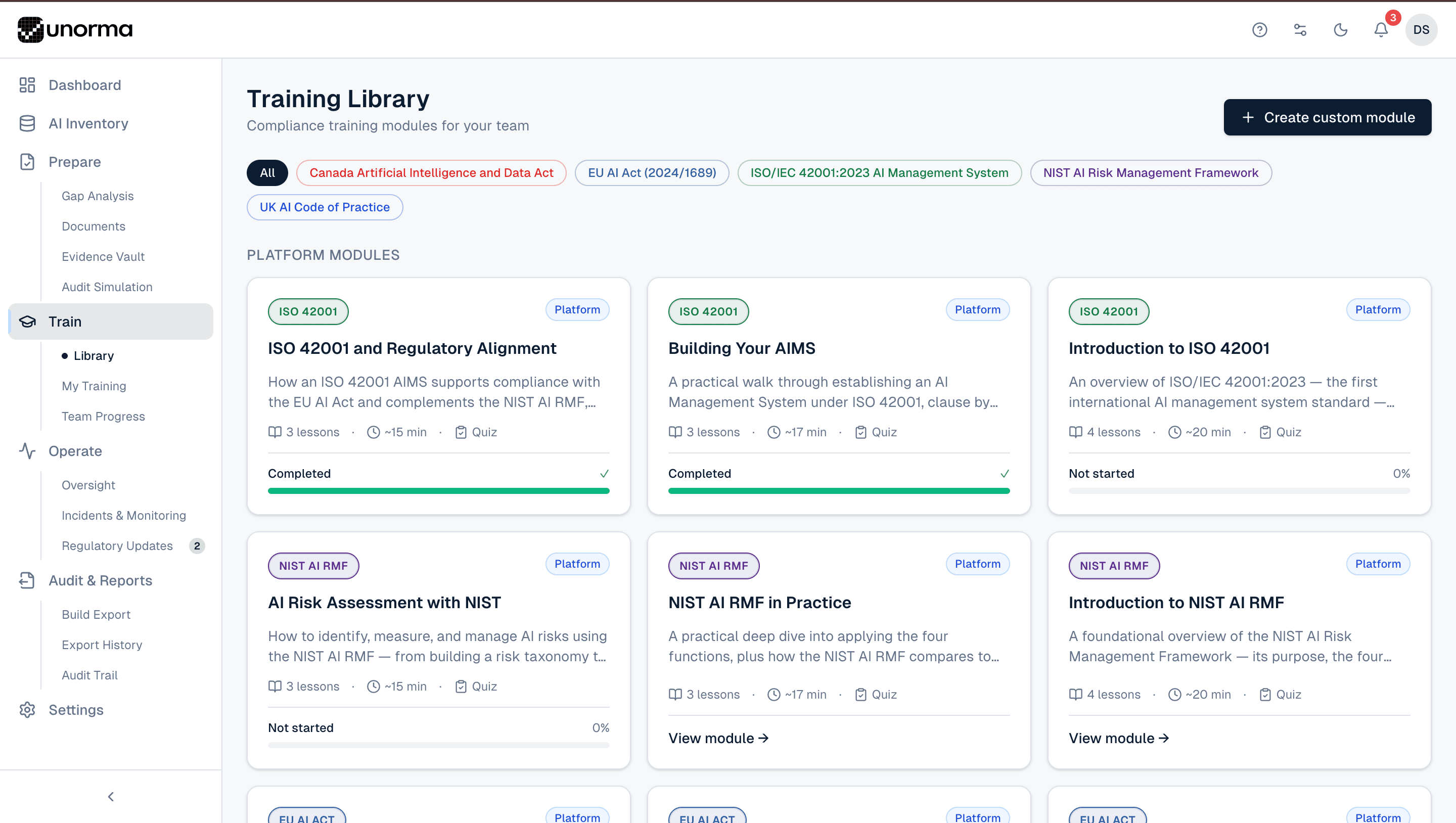This screenshot has height=823, width=1456.
Task: Click progress bar of Building Your AIMS
Action: 839,491
